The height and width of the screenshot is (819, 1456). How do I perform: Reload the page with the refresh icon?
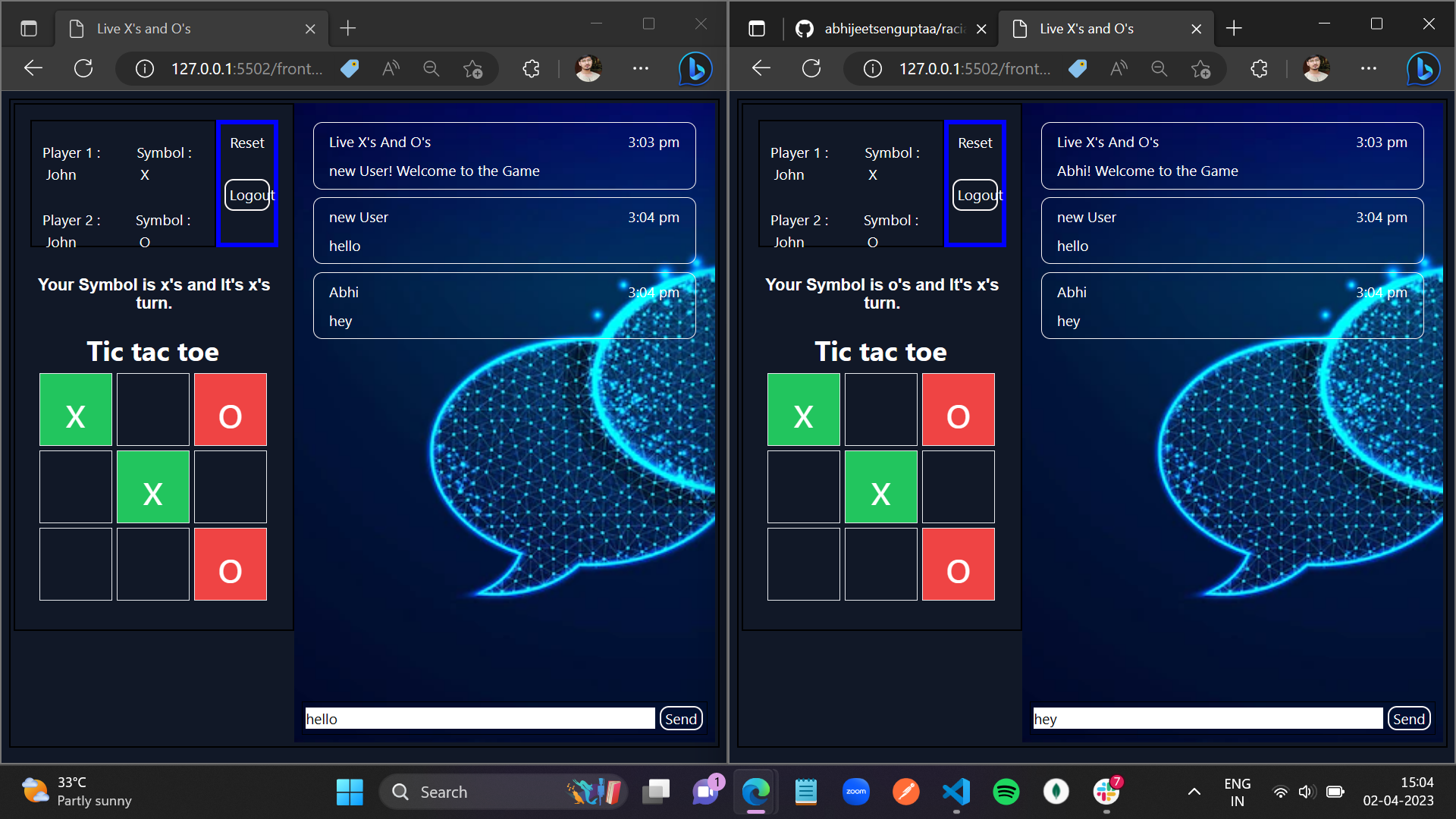click(x=83, y=68)
